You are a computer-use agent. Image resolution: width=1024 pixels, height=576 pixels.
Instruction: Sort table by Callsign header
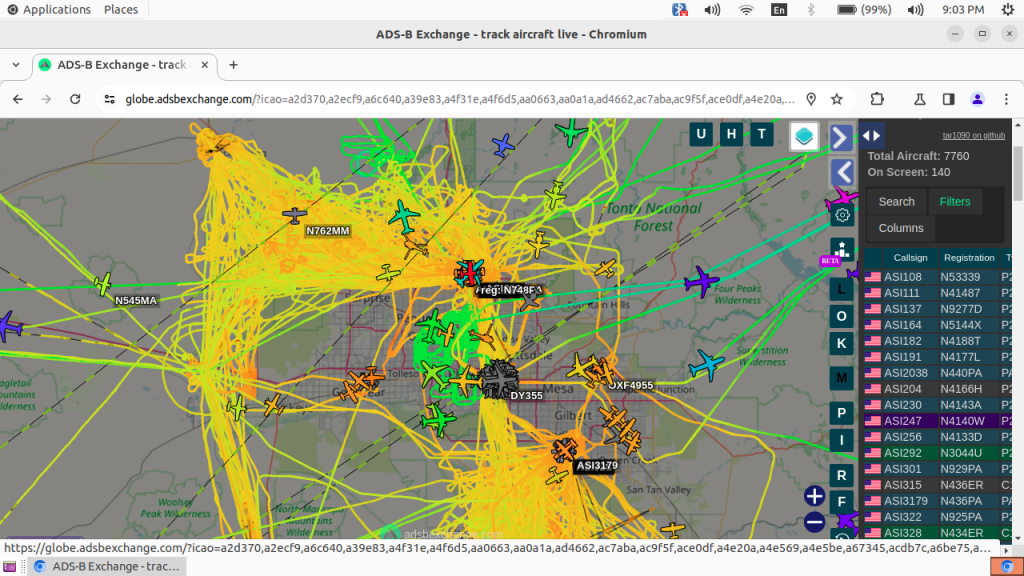pos(910,257)
